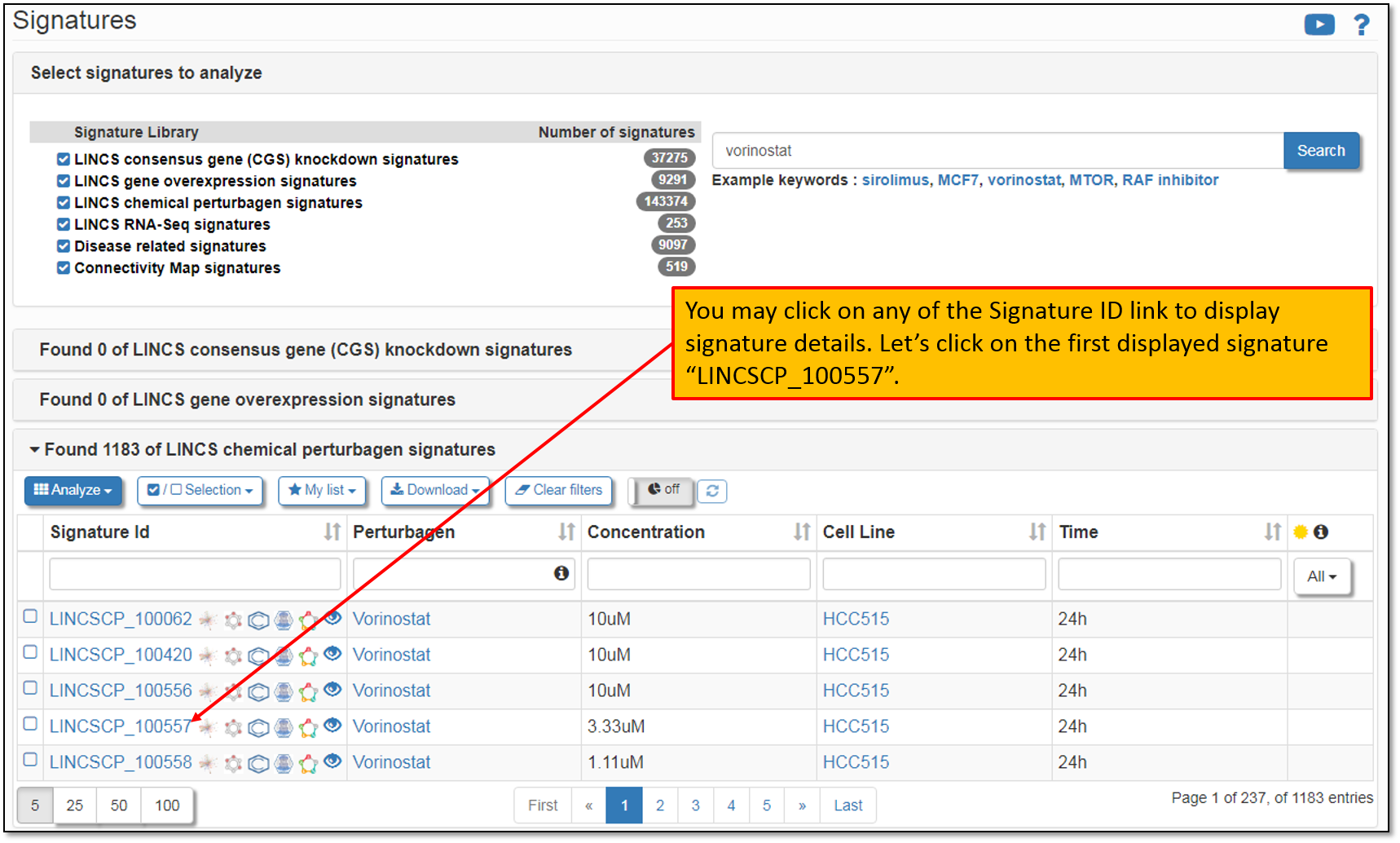
Task: Jump to Last page
Action: point(847,805)
